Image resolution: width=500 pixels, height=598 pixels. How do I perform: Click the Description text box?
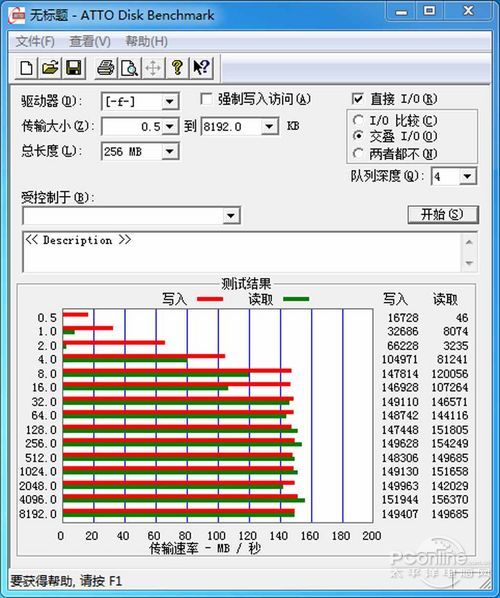[243, 252]
